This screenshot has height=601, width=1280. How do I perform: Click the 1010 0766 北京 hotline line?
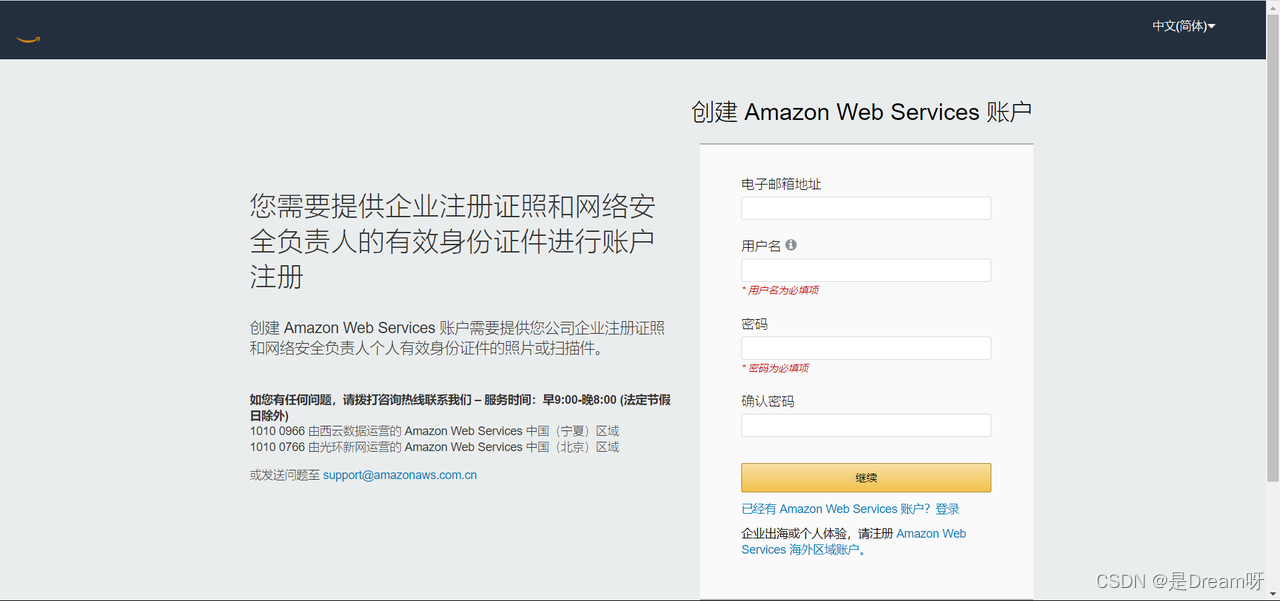[434, 447]
